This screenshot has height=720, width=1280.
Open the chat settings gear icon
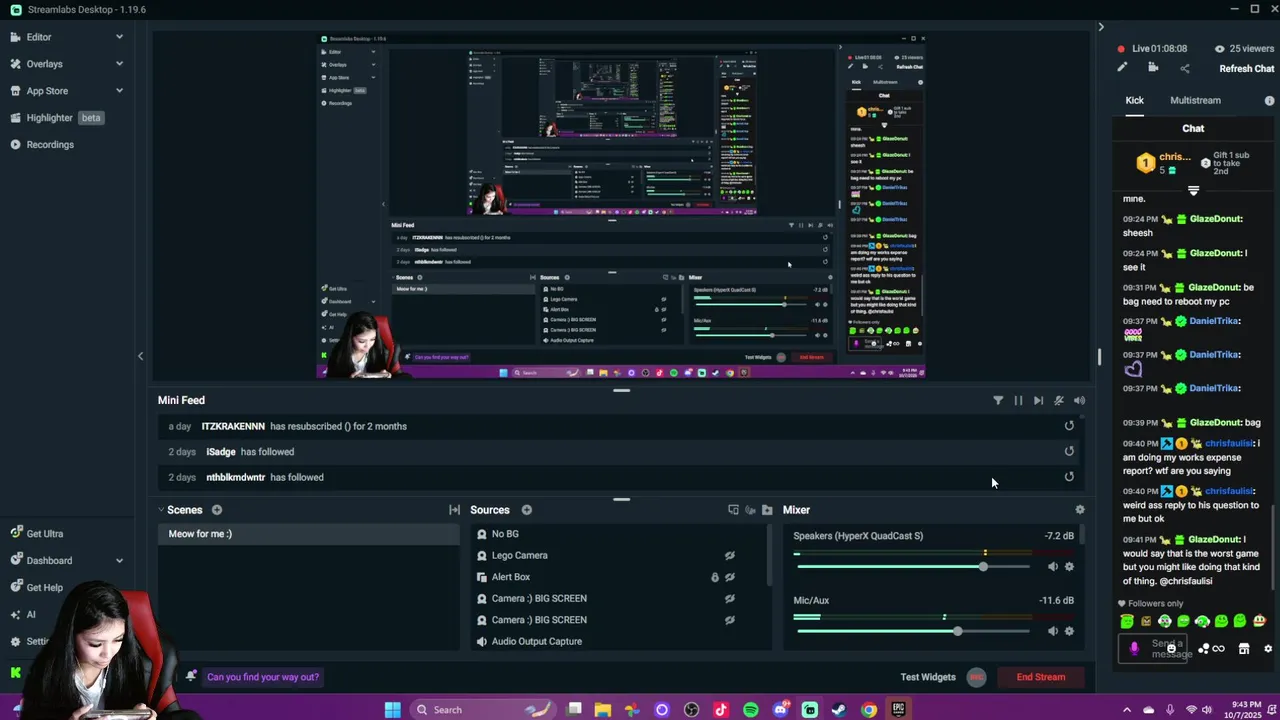tap(1268, 649)
